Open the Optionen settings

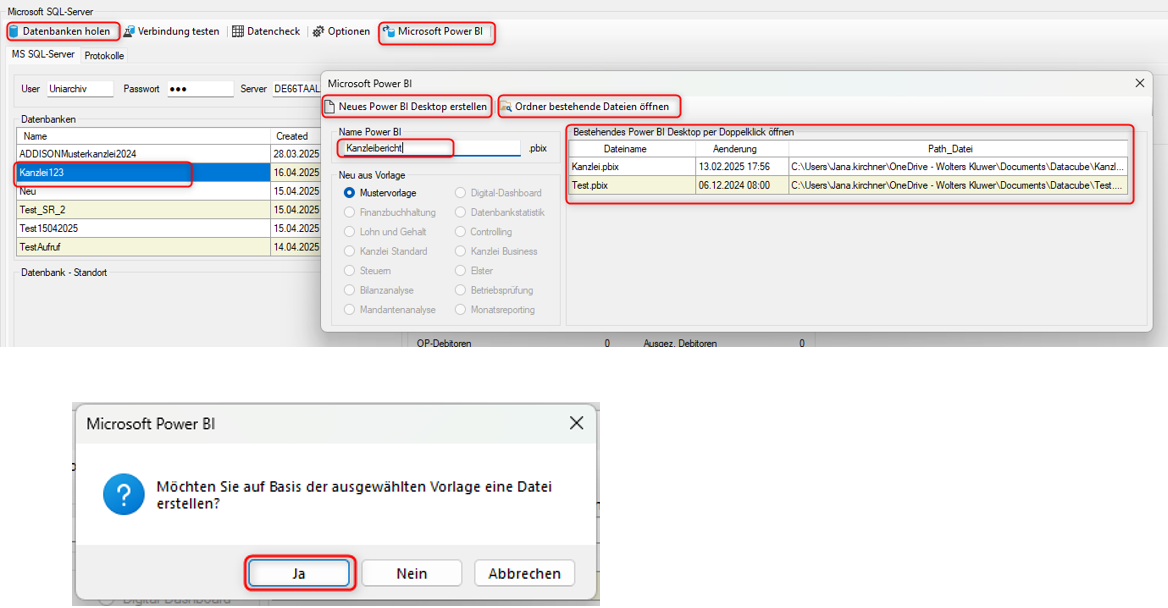pyautogui.click(x=341, y=31)
